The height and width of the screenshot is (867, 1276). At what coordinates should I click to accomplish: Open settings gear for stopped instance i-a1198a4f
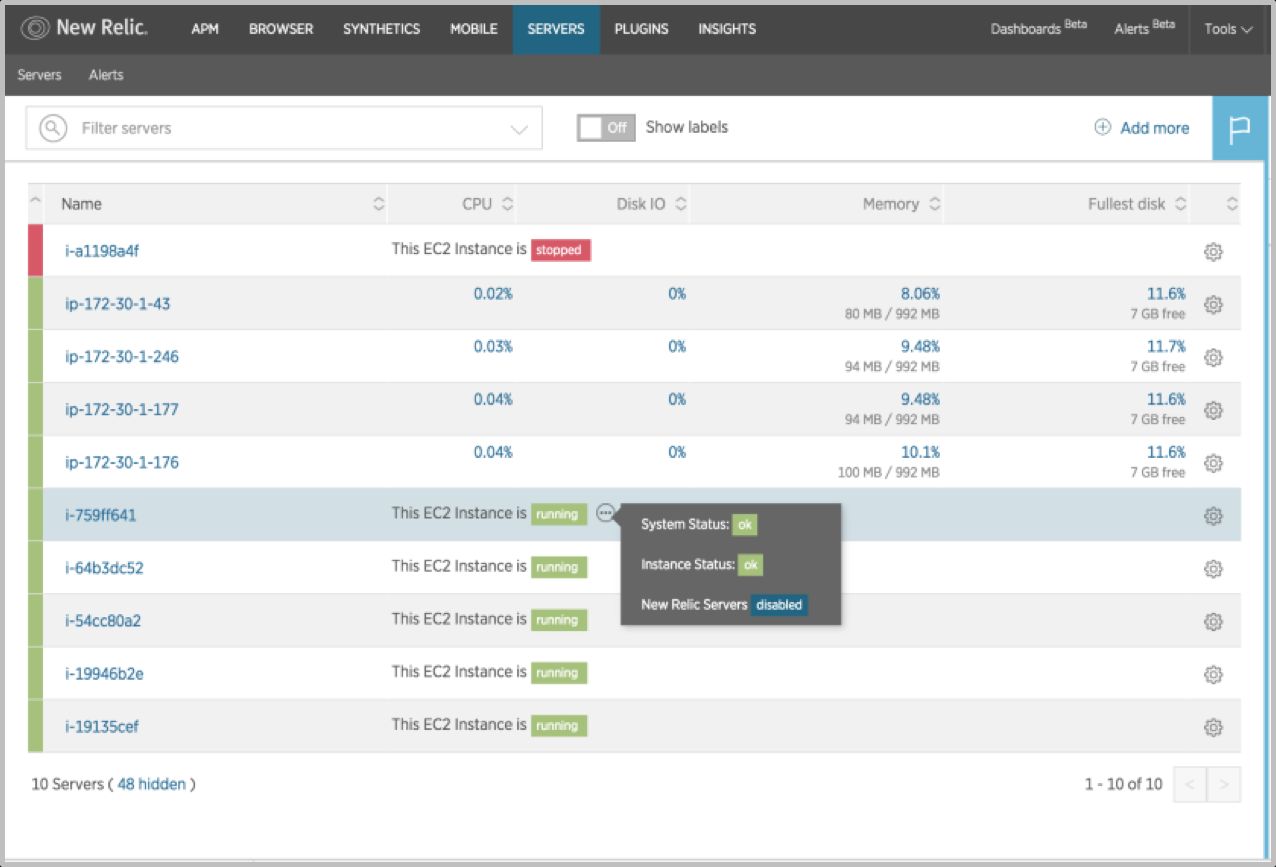(1213, 252)
